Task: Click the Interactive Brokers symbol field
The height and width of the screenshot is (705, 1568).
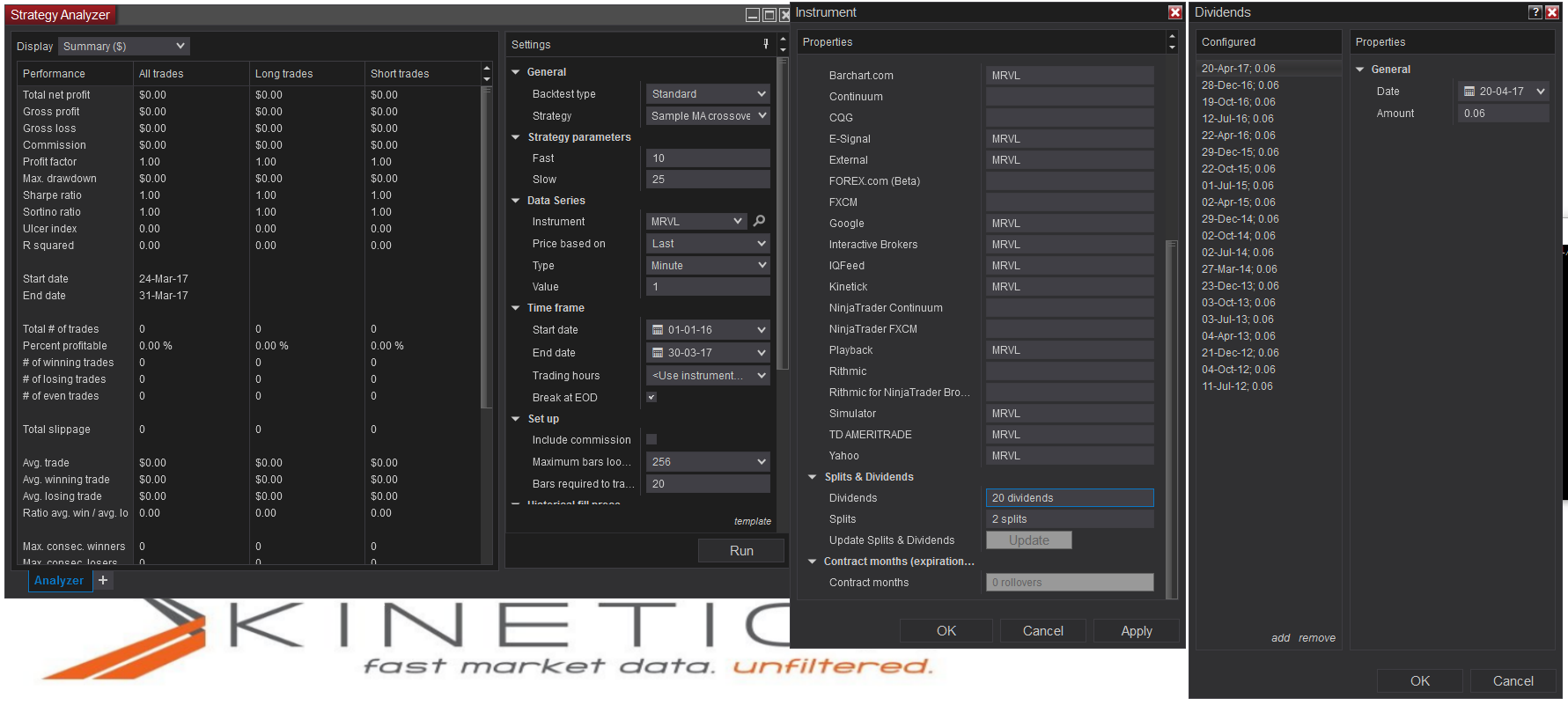Action: coord(1070,245)
